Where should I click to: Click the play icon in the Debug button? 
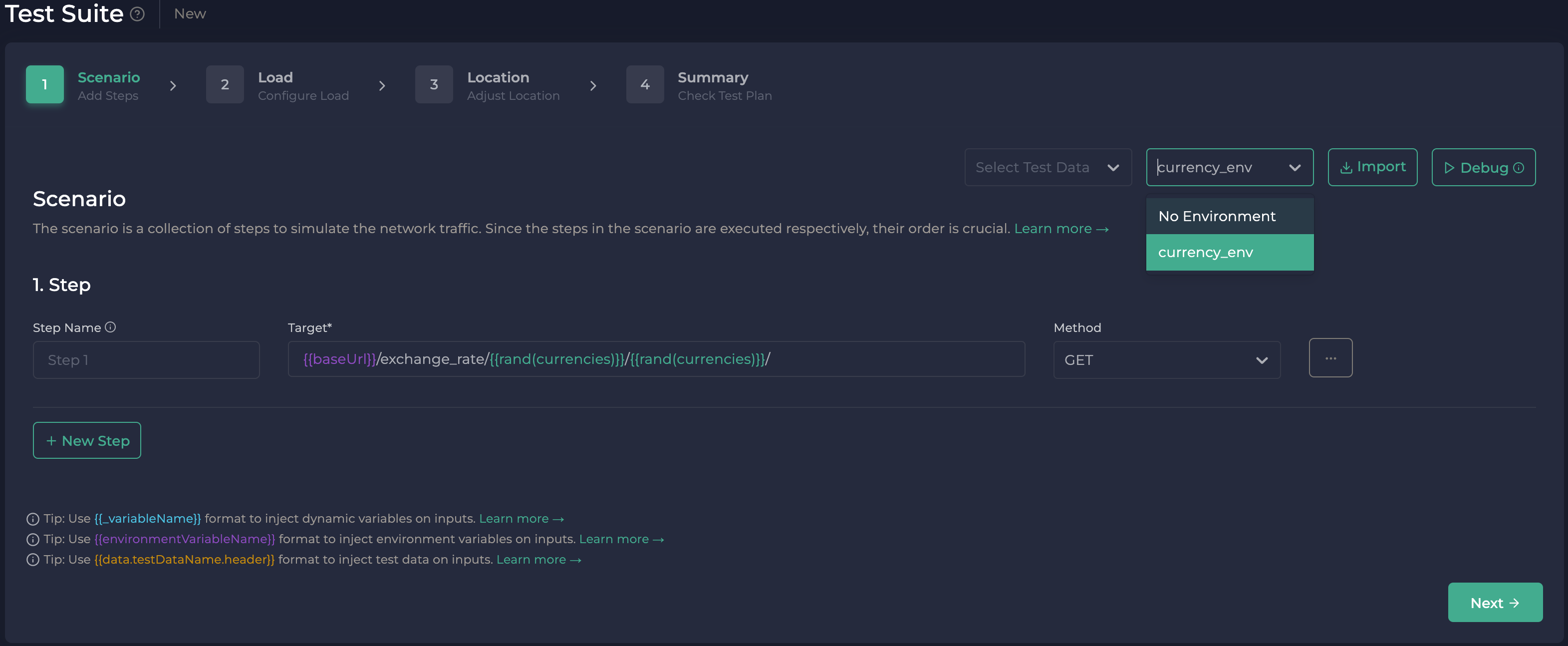point(1451,167)
